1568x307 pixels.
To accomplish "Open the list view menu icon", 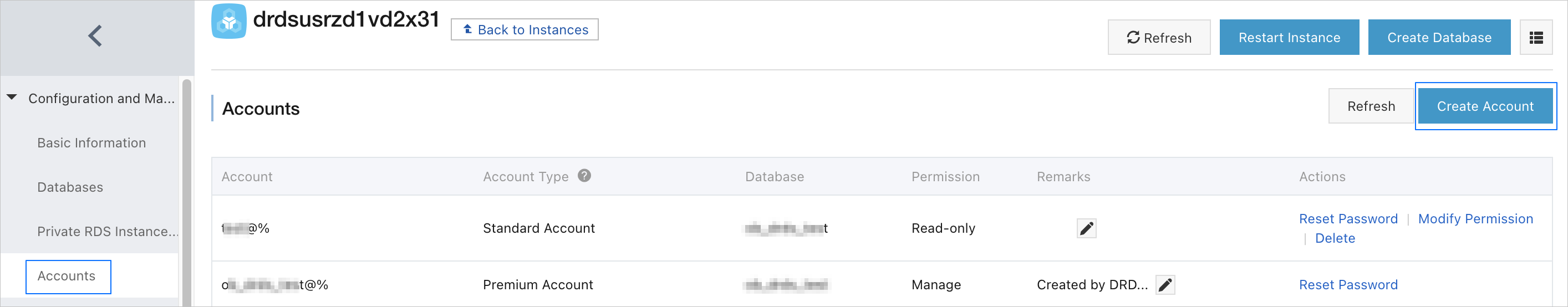I will pyautogui.click(x=1536, y=38).
